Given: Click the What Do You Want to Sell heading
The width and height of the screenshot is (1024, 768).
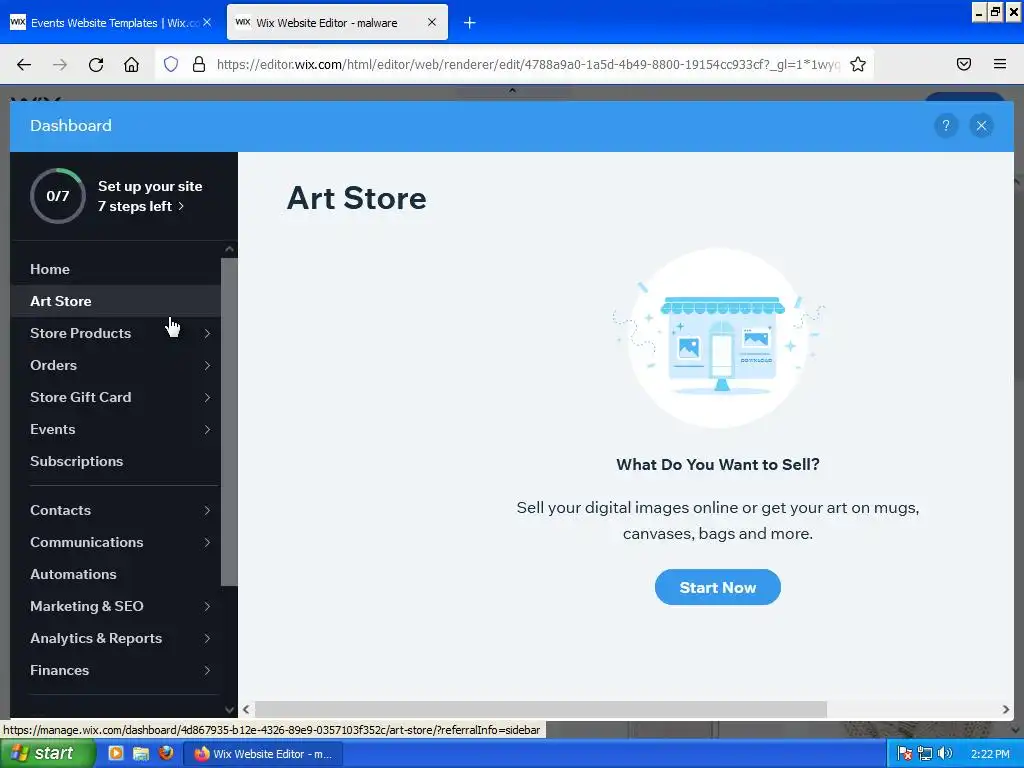Looking at the screenshot, I should click(718, 464).
